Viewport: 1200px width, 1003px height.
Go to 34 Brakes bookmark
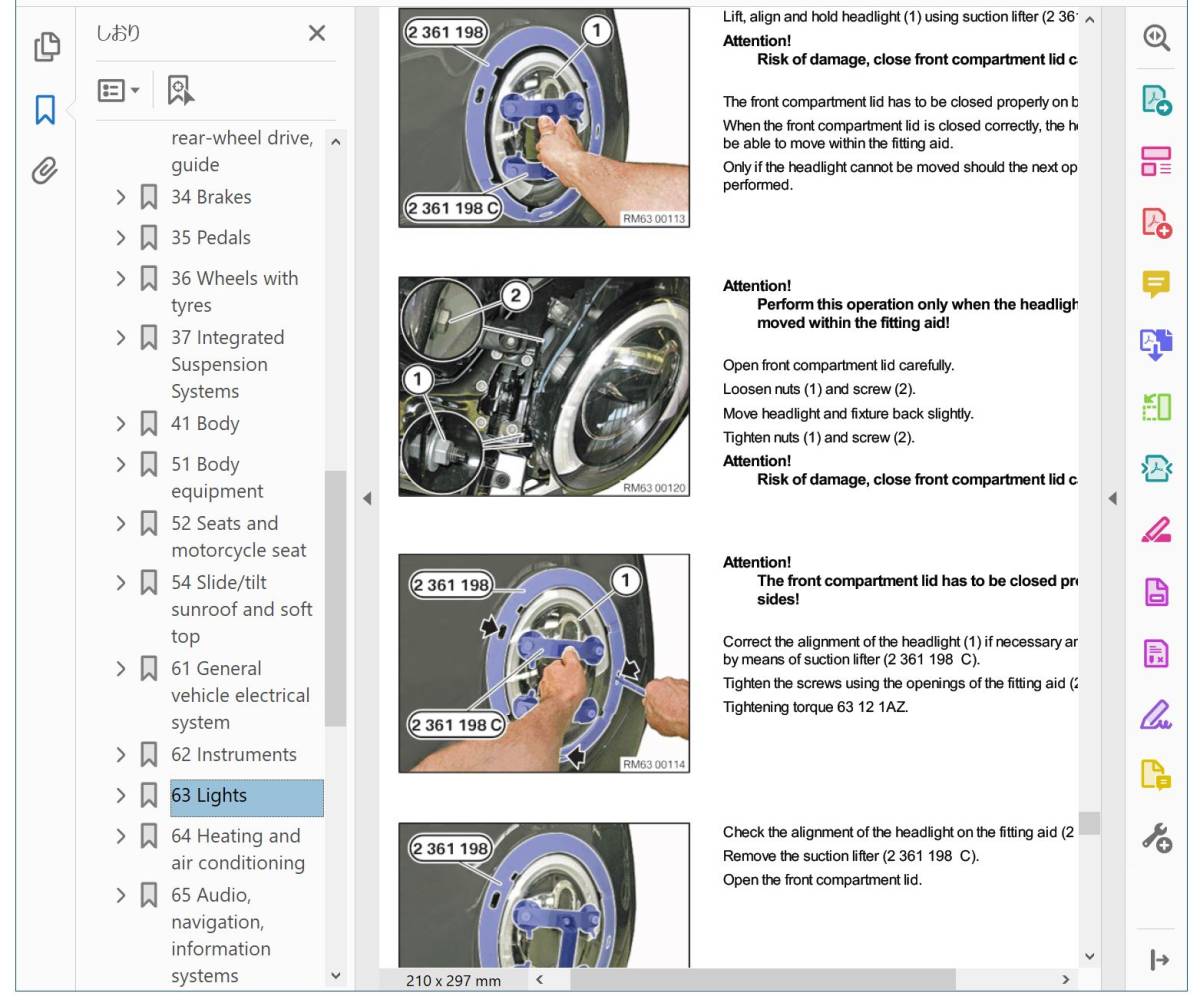211,197
